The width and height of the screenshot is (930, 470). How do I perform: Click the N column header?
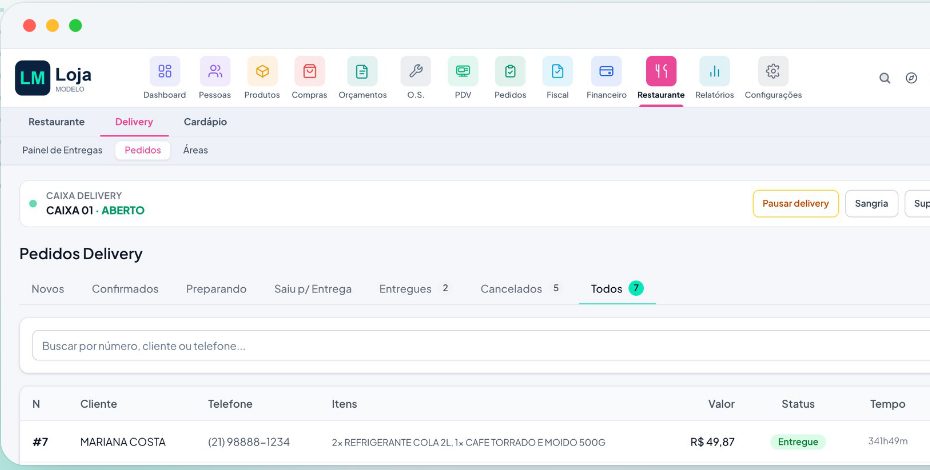[36, 404]
